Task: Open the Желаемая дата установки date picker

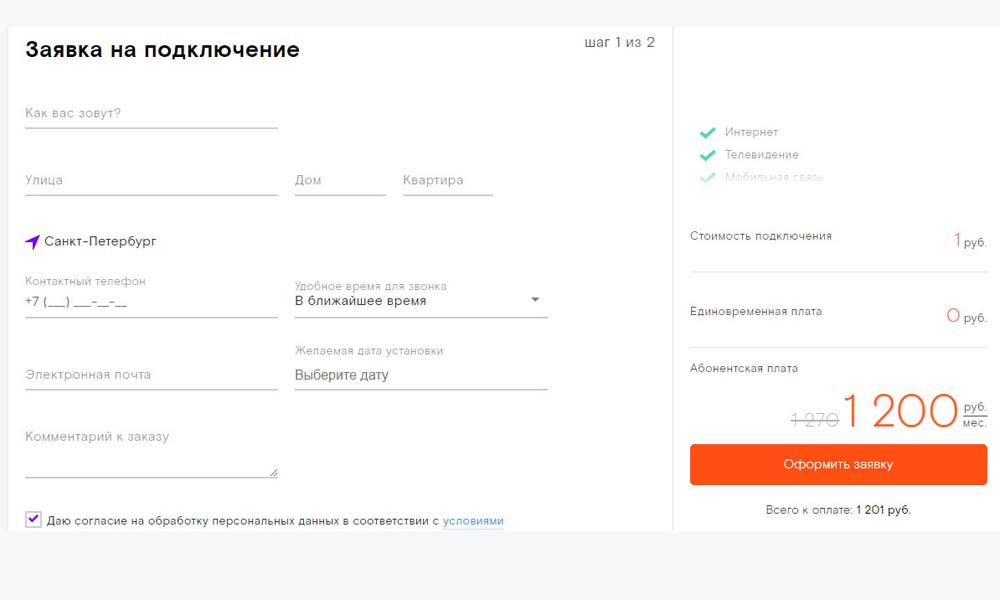Action: click(x=421, y=375)
